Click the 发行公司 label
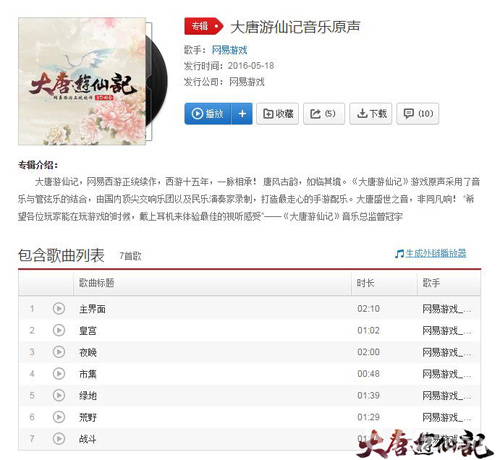 coord(204,82)
